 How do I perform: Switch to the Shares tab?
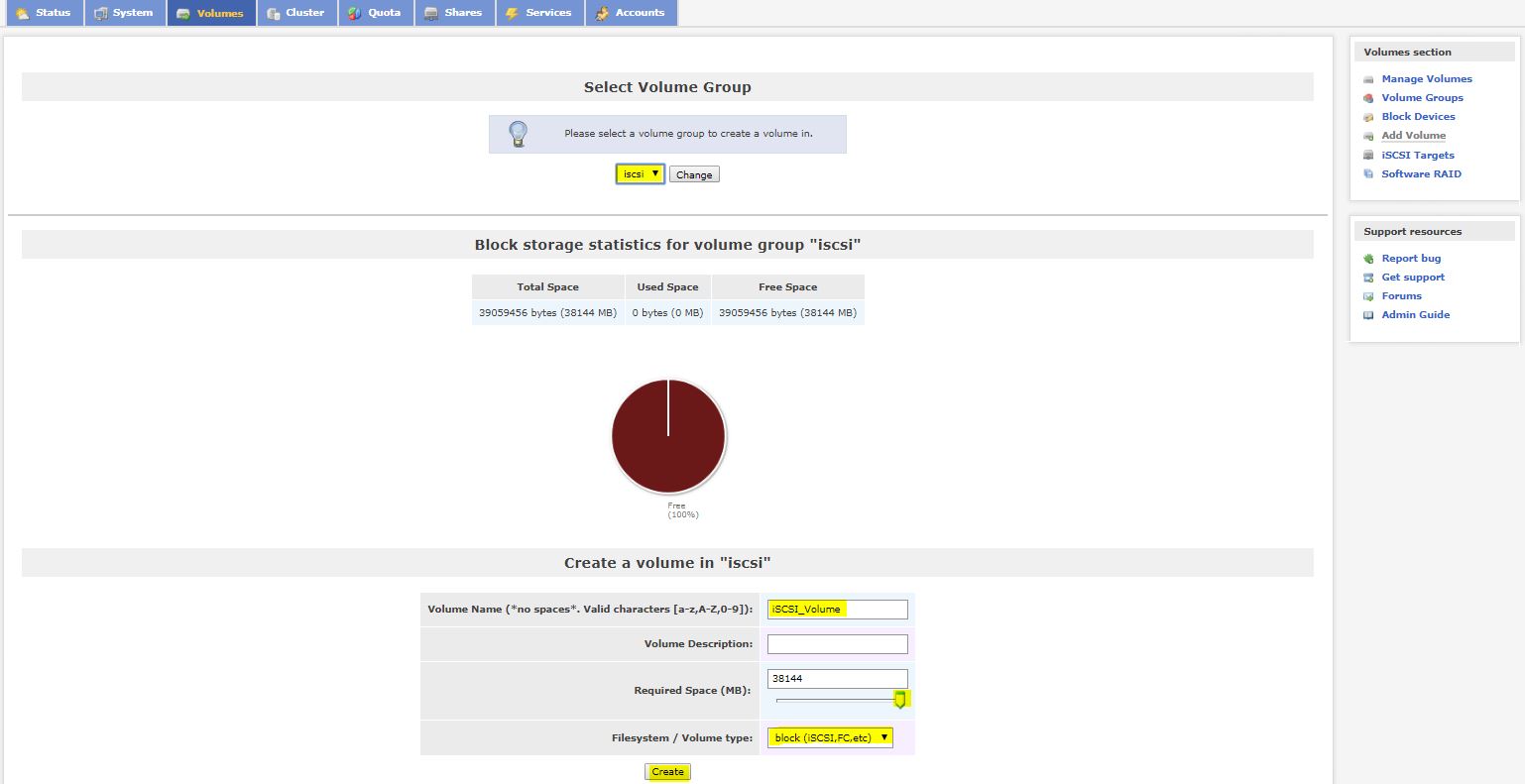point(454,13)
